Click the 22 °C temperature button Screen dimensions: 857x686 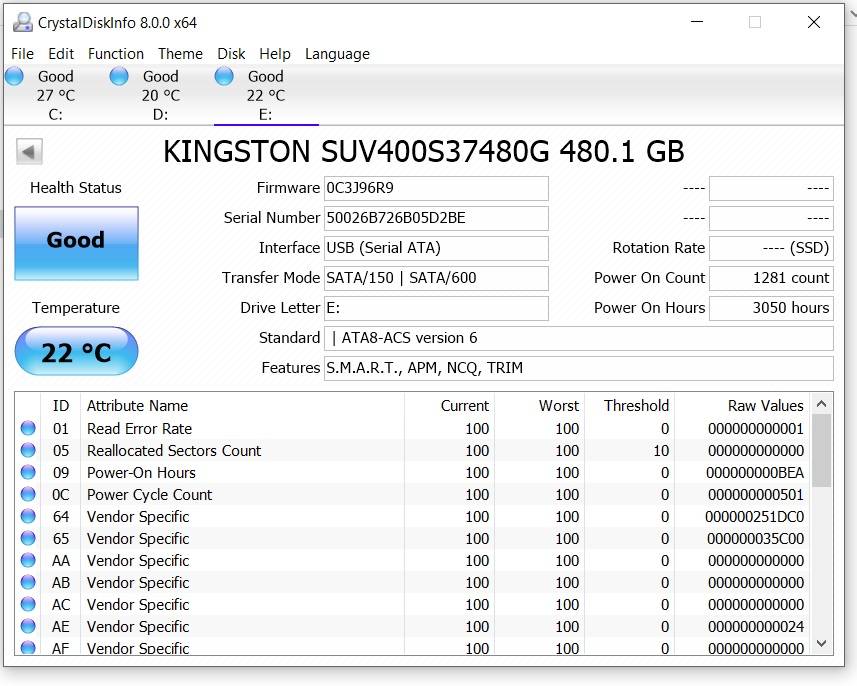[76, 352]
